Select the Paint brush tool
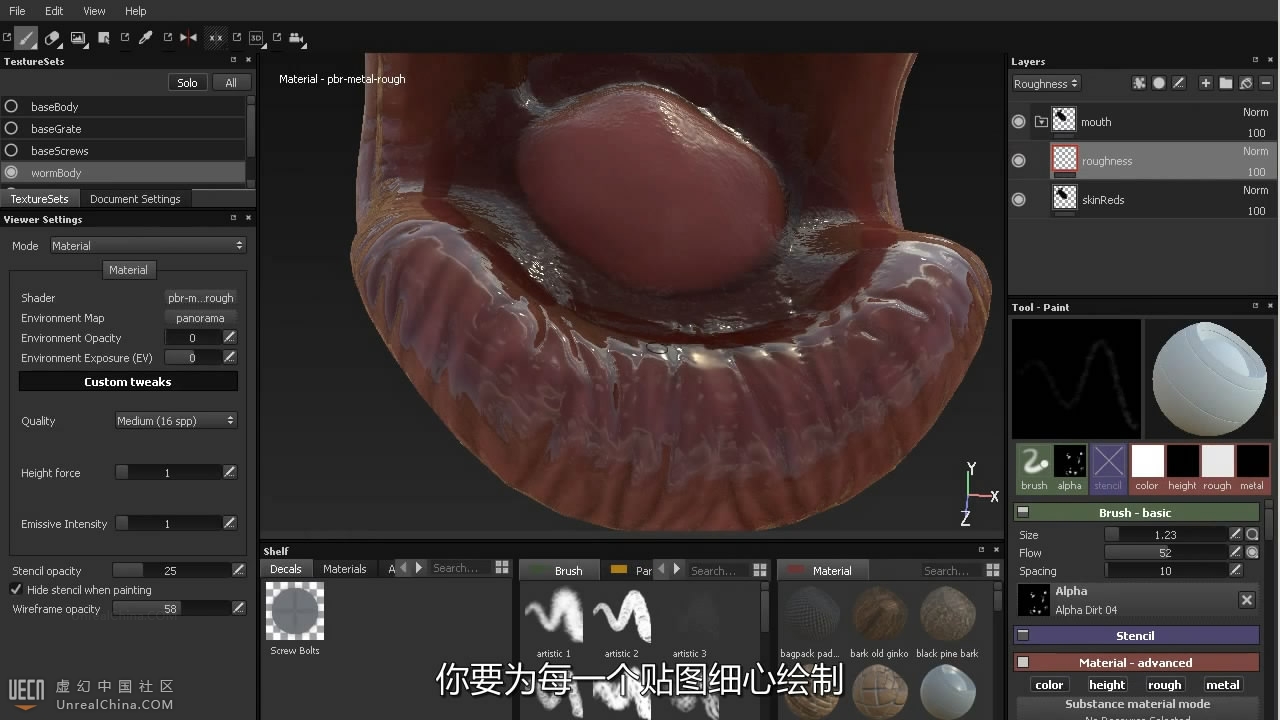Image resolution: width=1280 pixels, height=720 pixels. point(26,38)
